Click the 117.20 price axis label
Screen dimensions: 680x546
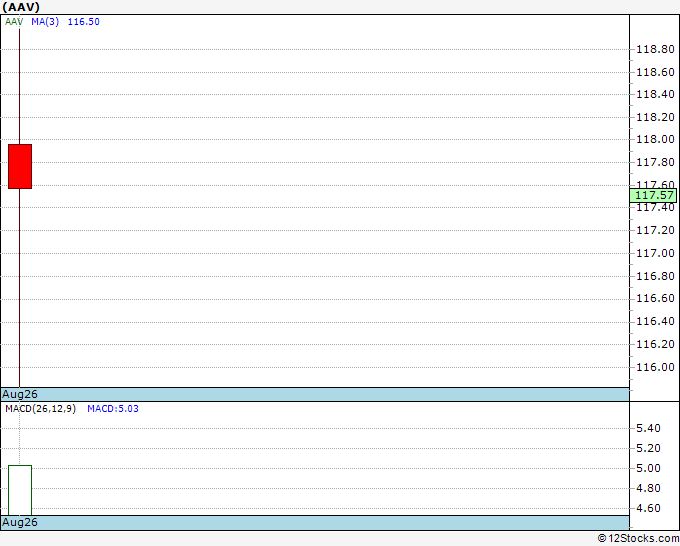tap(655, 230)
